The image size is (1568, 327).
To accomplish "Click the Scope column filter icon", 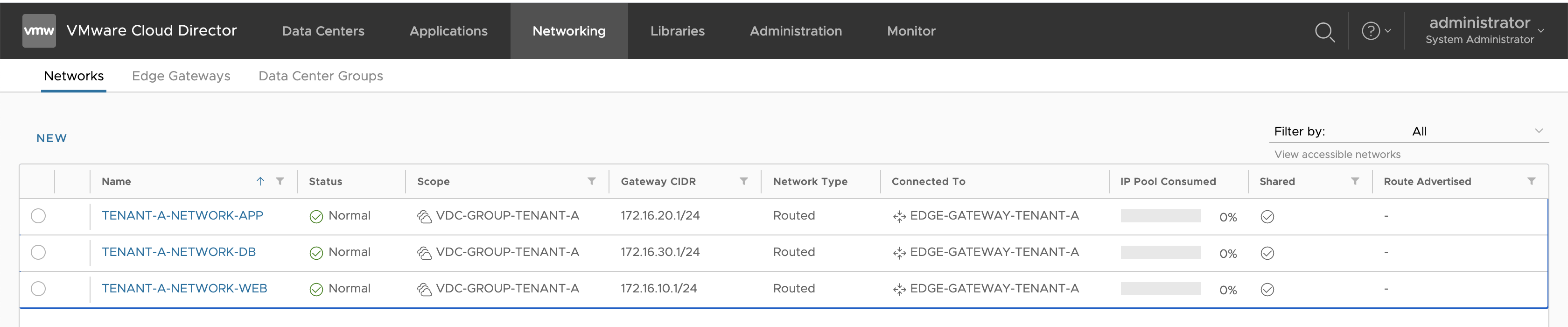I will [x=591, y=181].
